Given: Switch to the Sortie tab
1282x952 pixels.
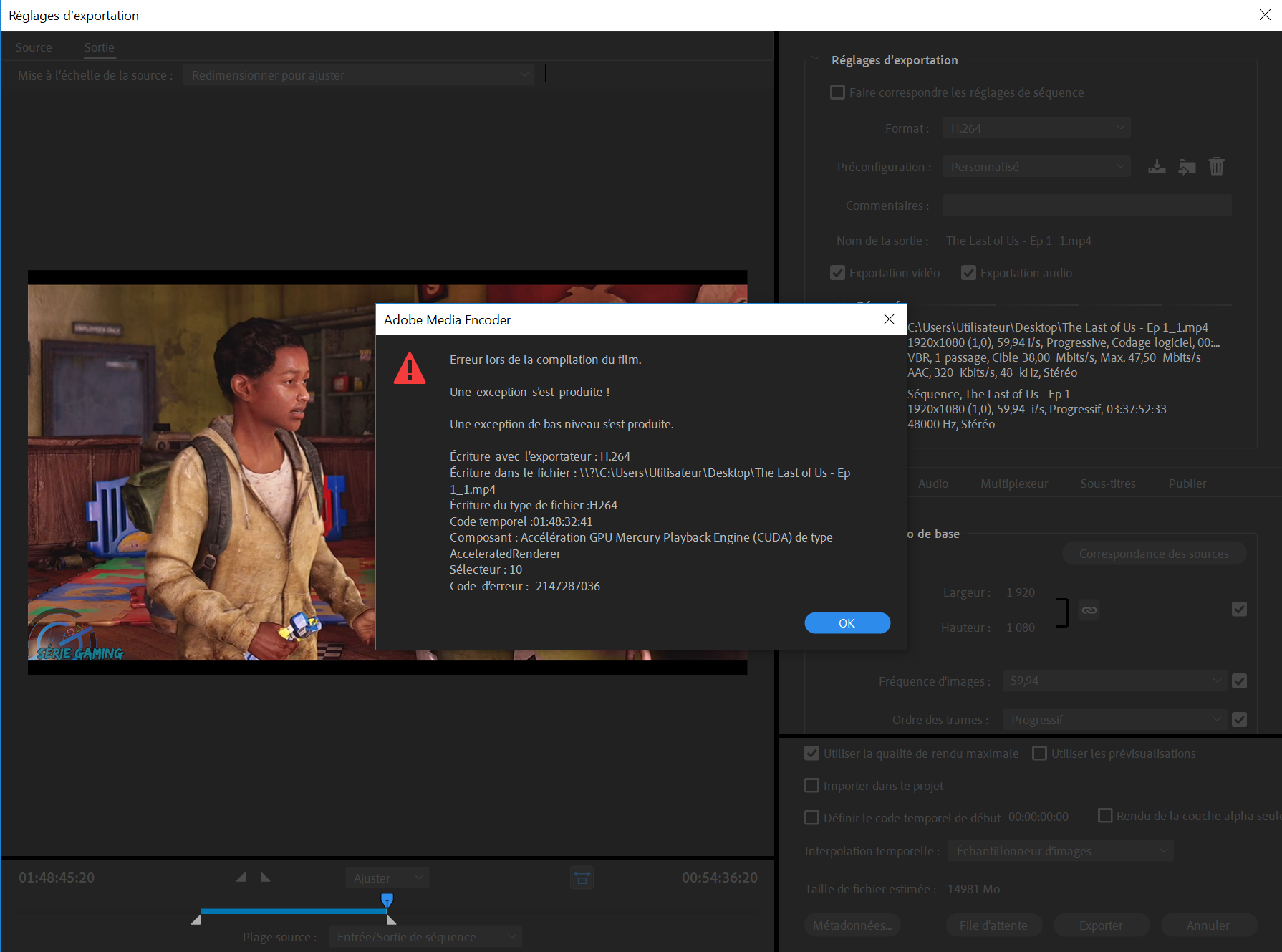Looking at the screenshot, I should pos(99,47).
